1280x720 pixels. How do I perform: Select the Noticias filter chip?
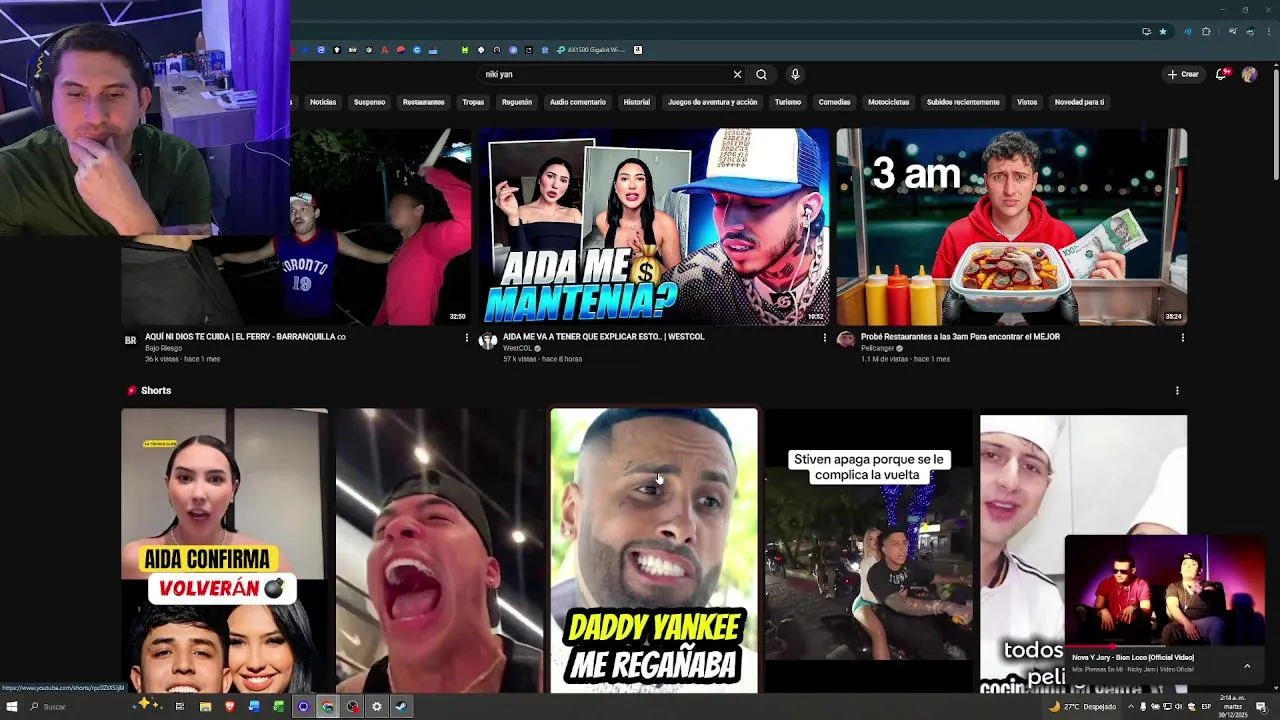pos(323,102)
